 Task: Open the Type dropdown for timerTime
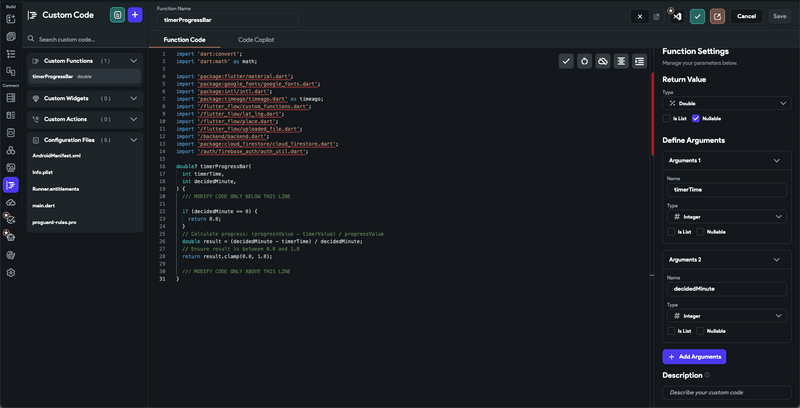pos(727,217)
